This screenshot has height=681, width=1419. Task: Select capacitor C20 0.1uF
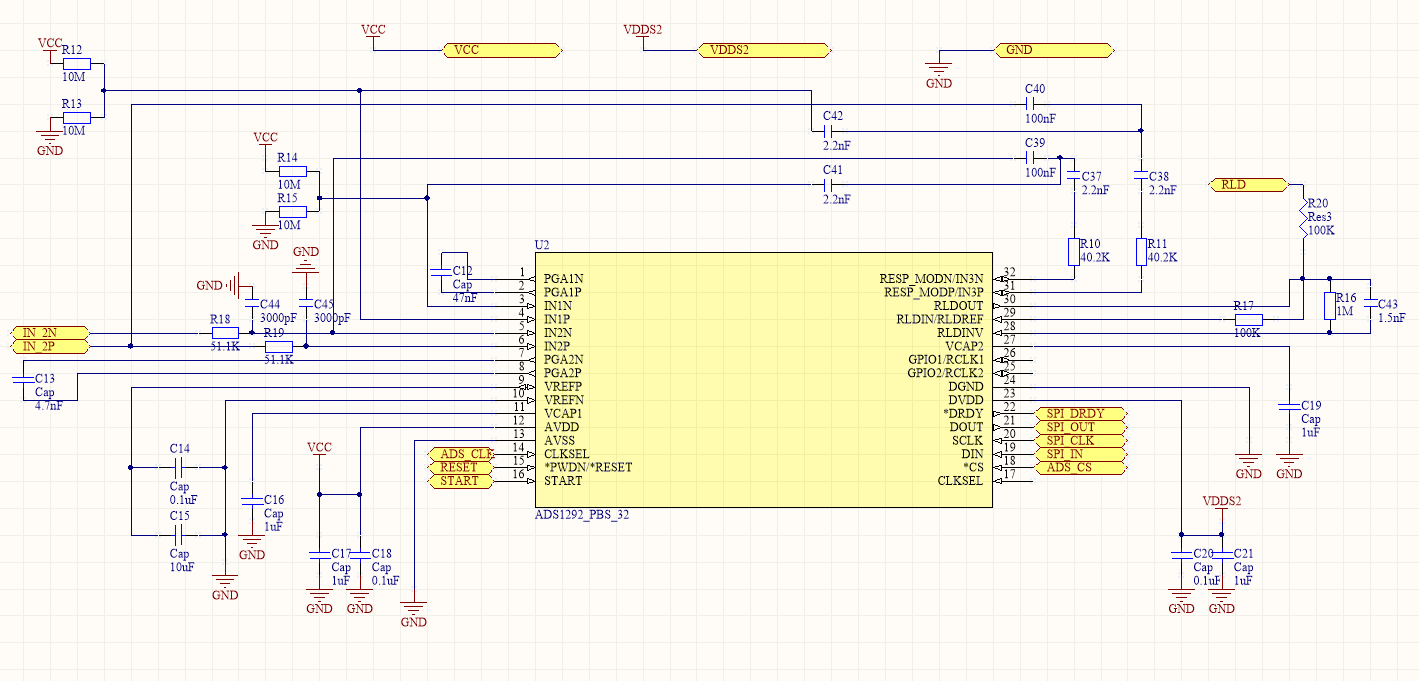point(1181,553)
